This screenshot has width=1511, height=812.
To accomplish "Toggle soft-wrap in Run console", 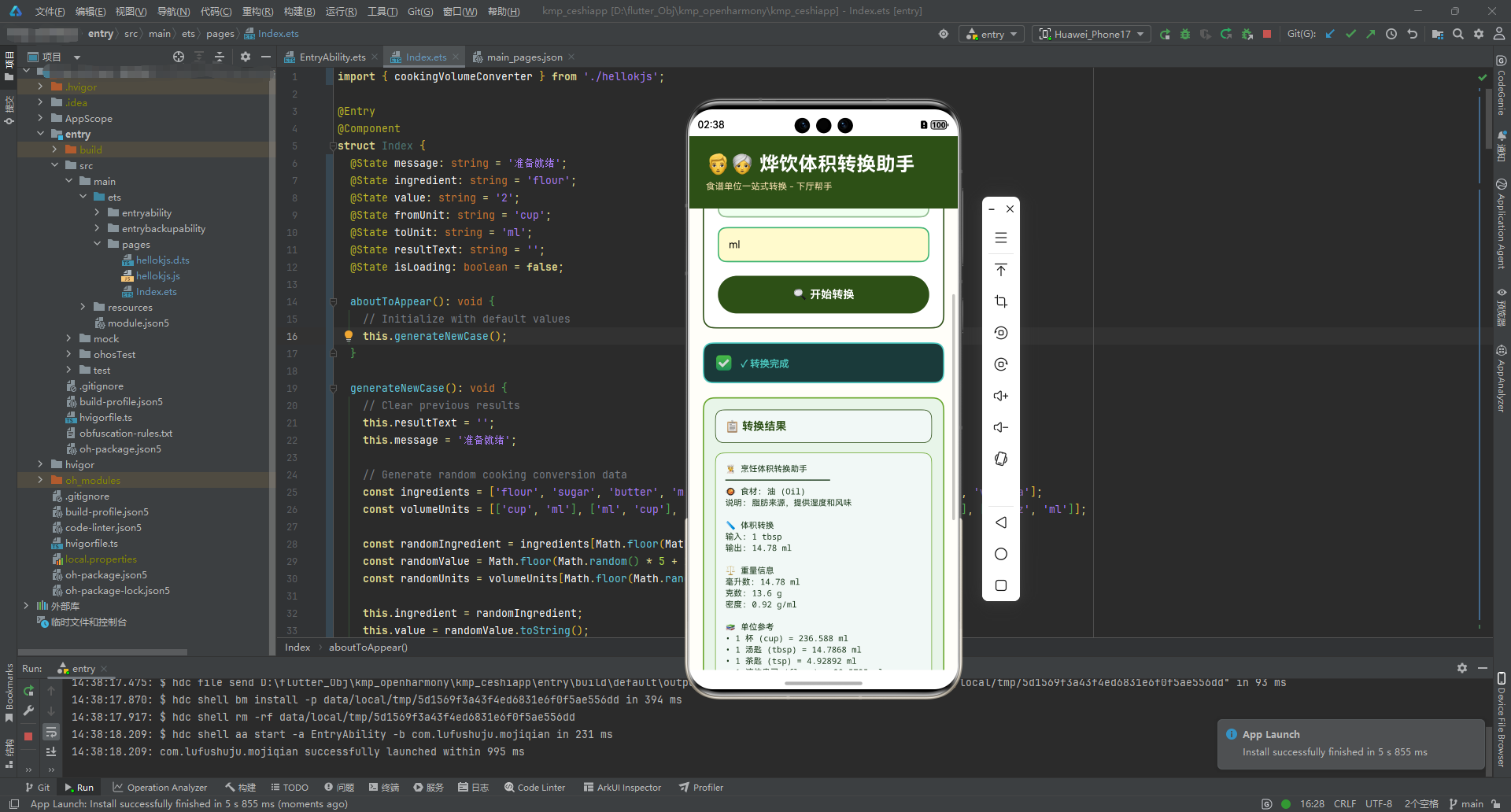I will pyautogui.click(x=51, y=732).
